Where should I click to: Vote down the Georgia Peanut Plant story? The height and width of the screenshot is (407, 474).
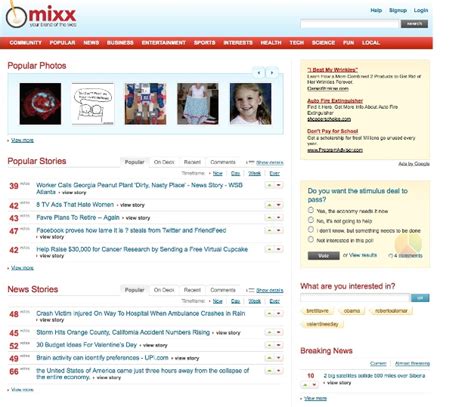pos(279,185)
